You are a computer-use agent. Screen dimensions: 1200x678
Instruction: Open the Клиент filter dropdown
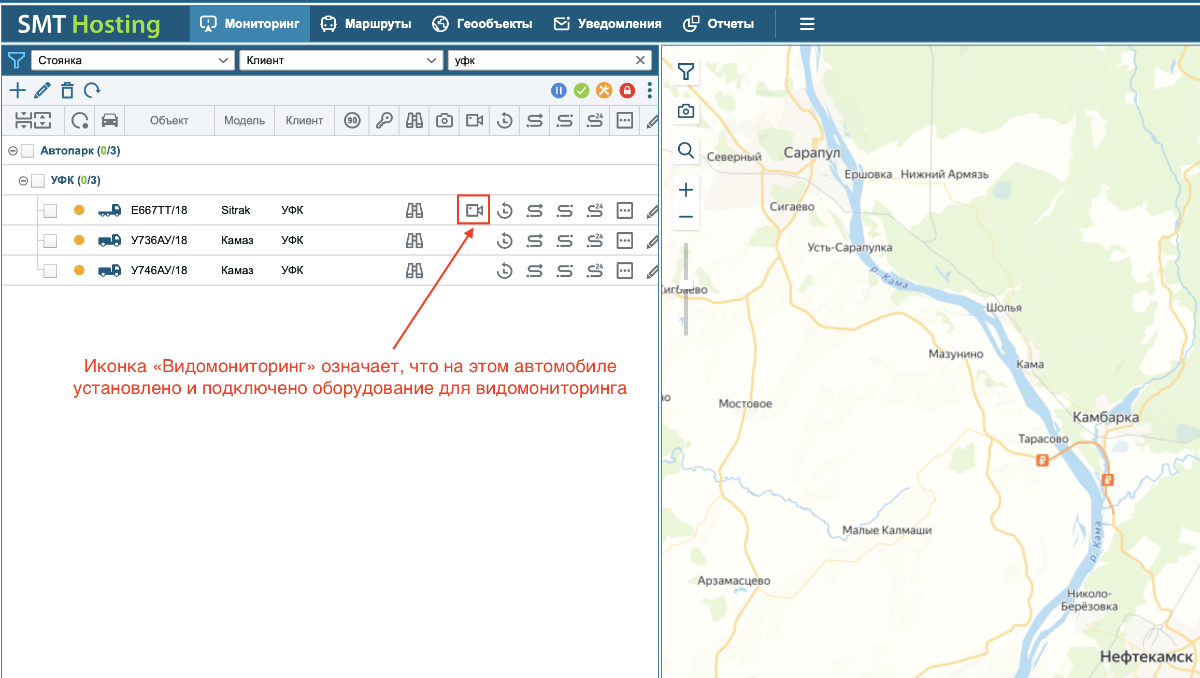[x=340, y=60]
